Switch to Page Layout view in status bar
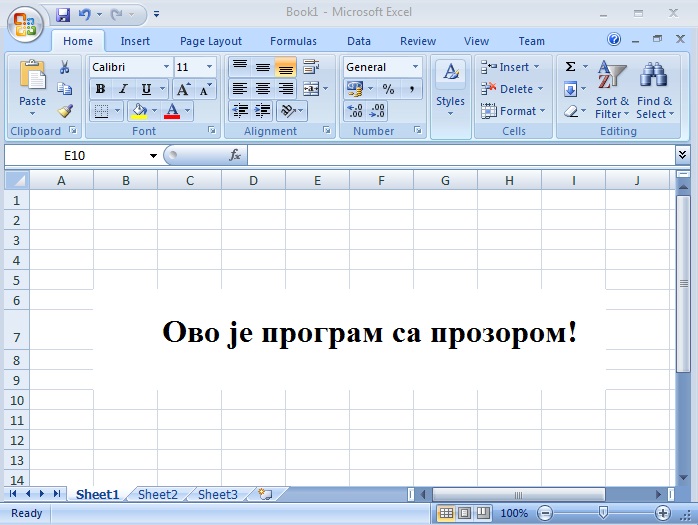698x525 pixels. pos(464,513)
